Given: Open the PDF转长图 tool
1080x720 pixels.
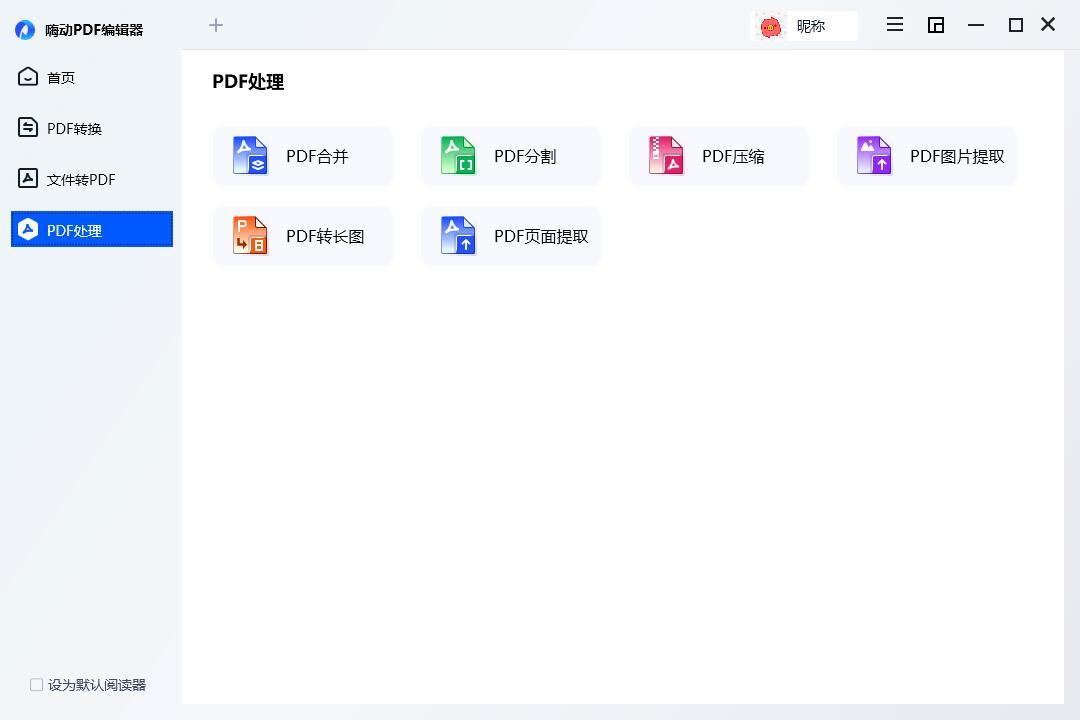Looking at the screenshot, I should [x=303, y=236].
